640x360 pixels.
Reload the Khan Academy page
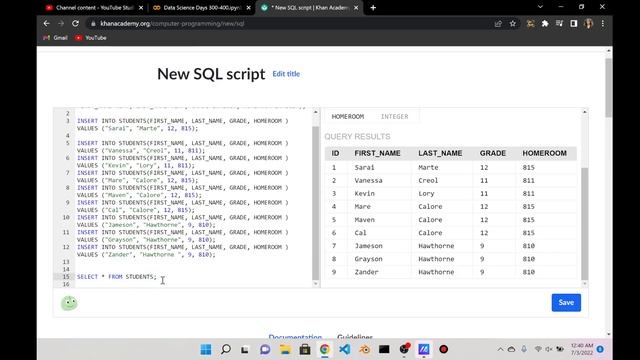(x=76, y=24)
